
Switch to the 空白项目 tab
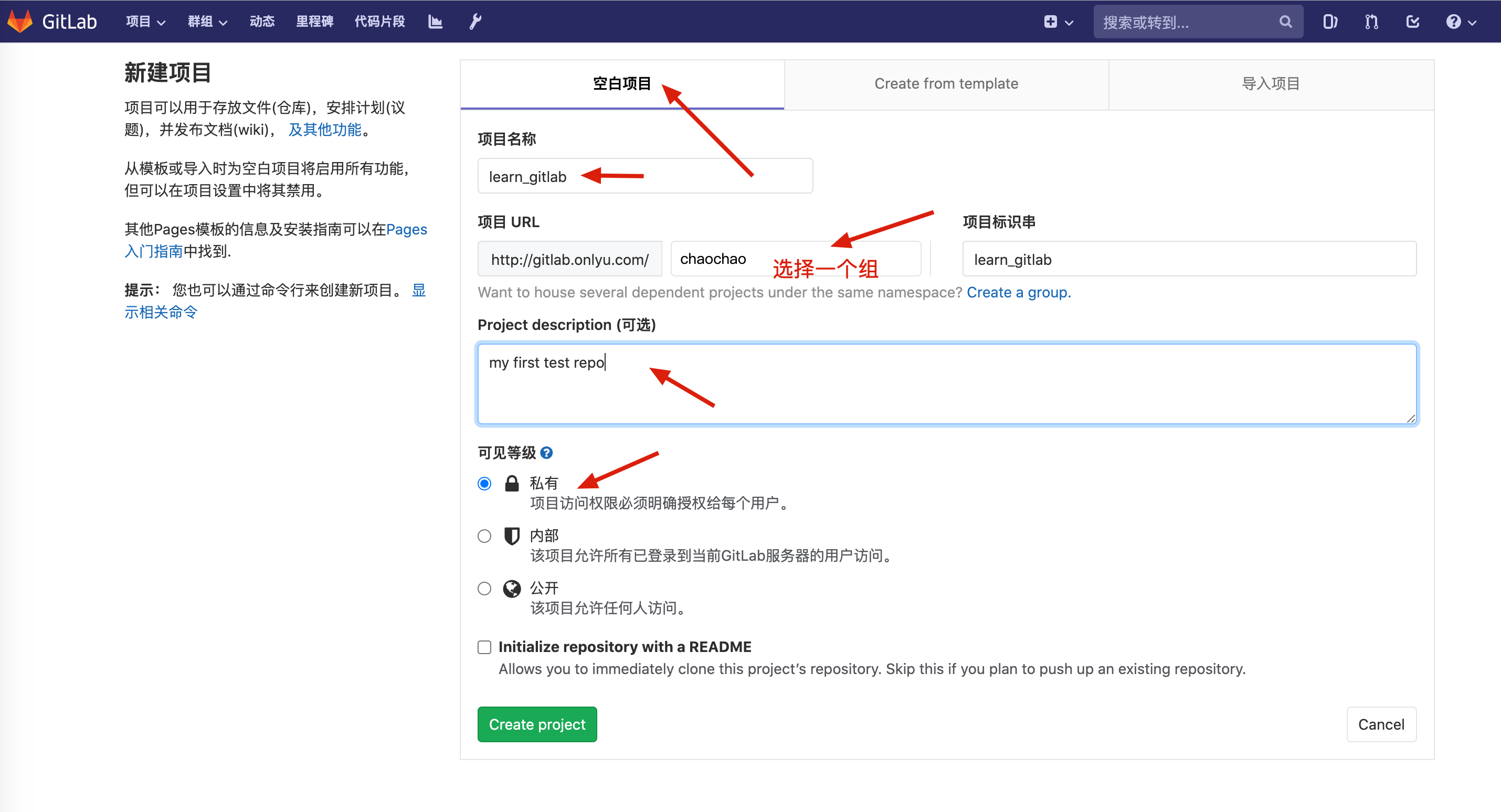tap(622, 84)
